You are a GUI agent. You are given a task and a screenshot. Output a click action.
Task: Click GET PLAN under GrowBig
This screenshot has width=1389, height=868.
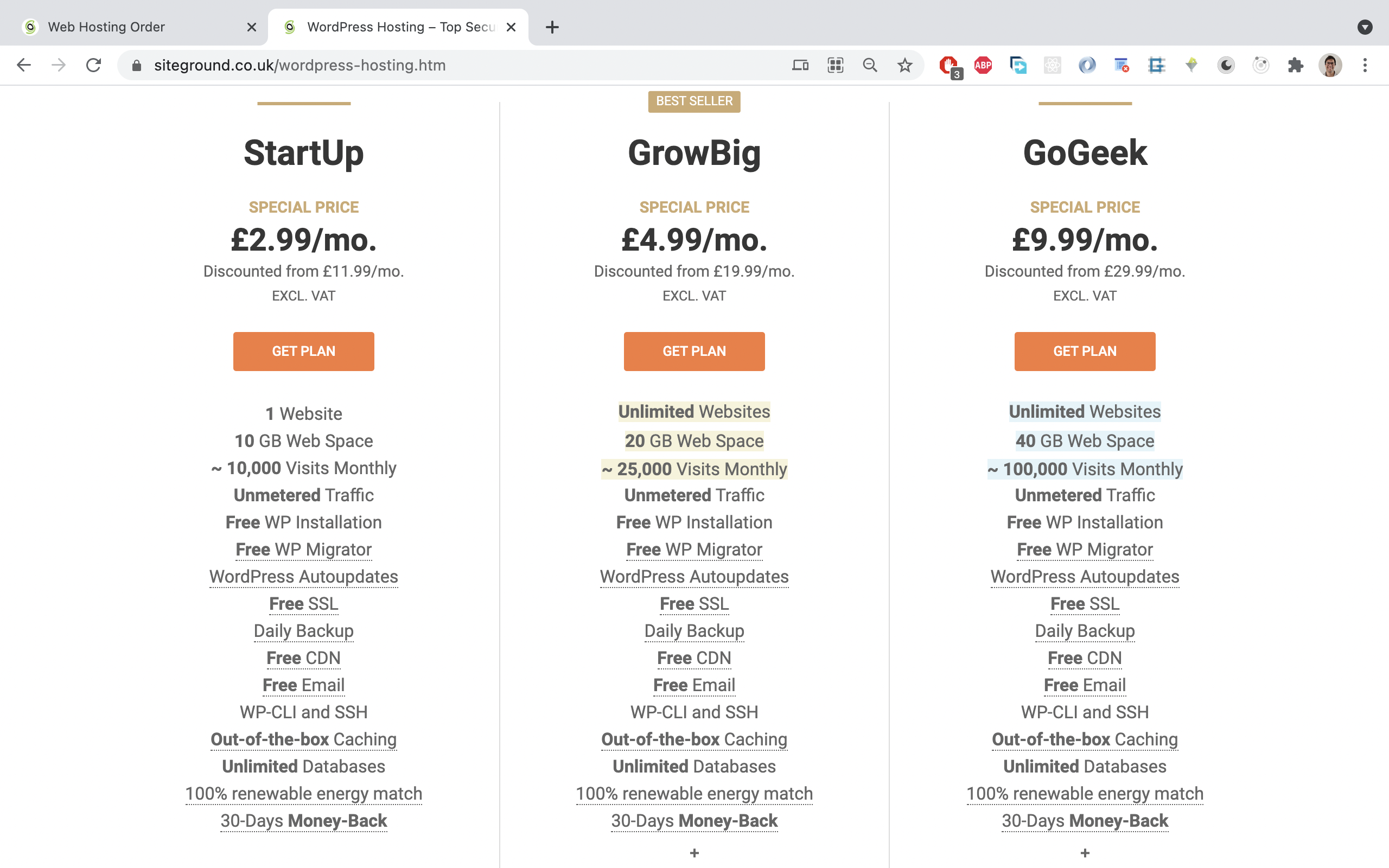pos(694,352)
